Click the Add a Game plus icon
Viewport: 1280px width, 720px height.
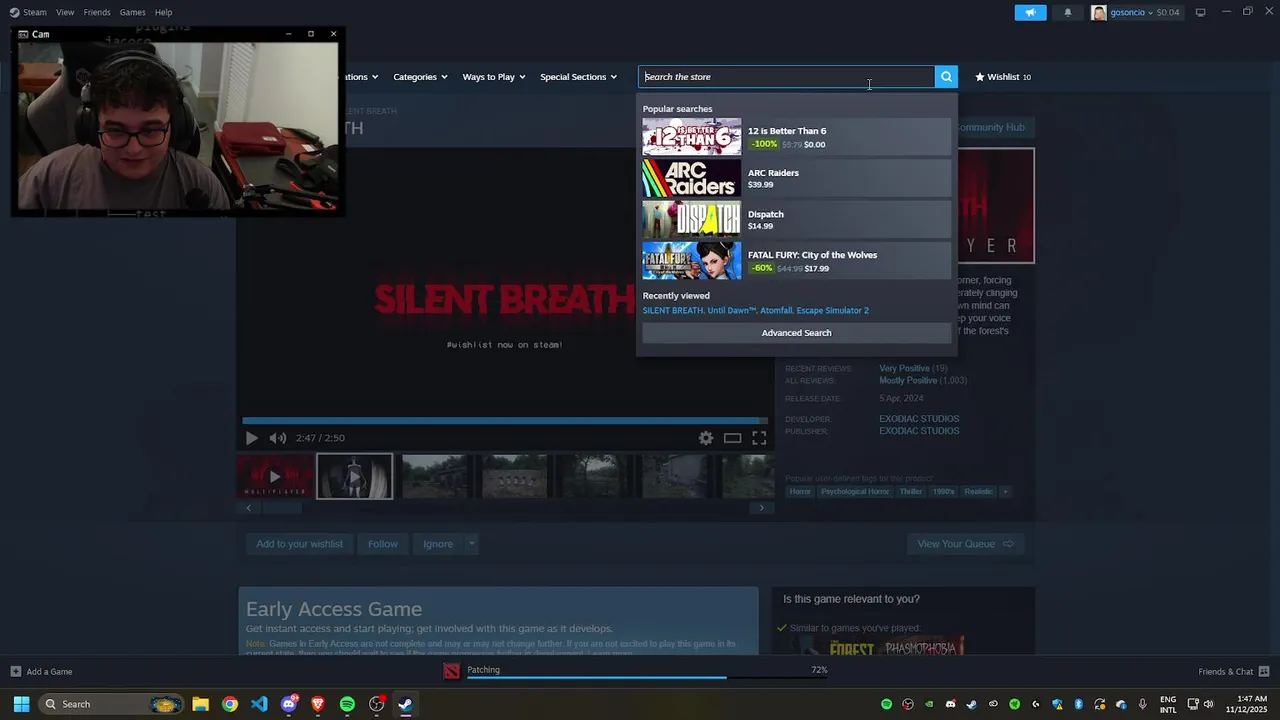coord(16,671)
